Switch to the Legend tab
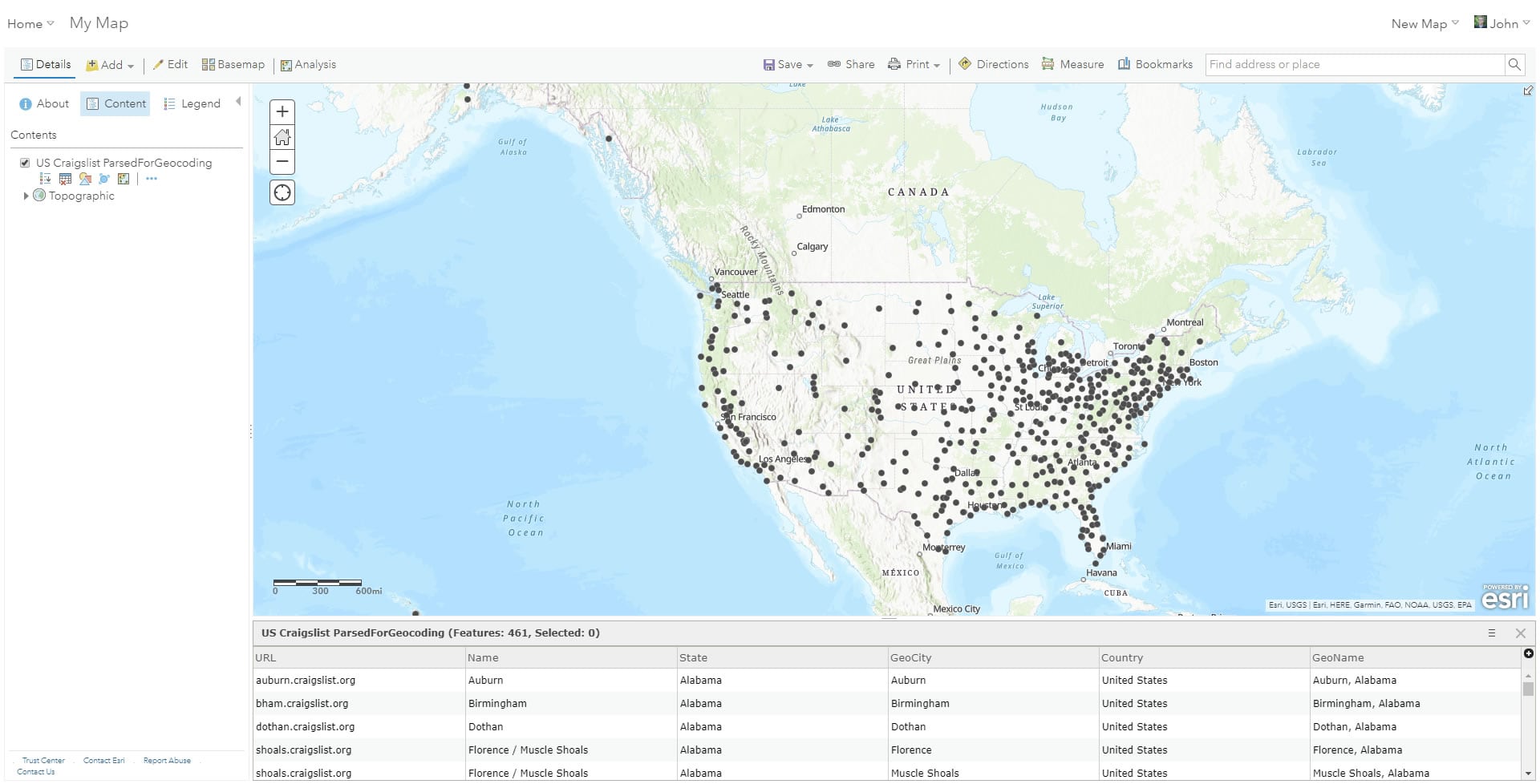Viewport: 1540px width, 784px height. pos(192,103)
